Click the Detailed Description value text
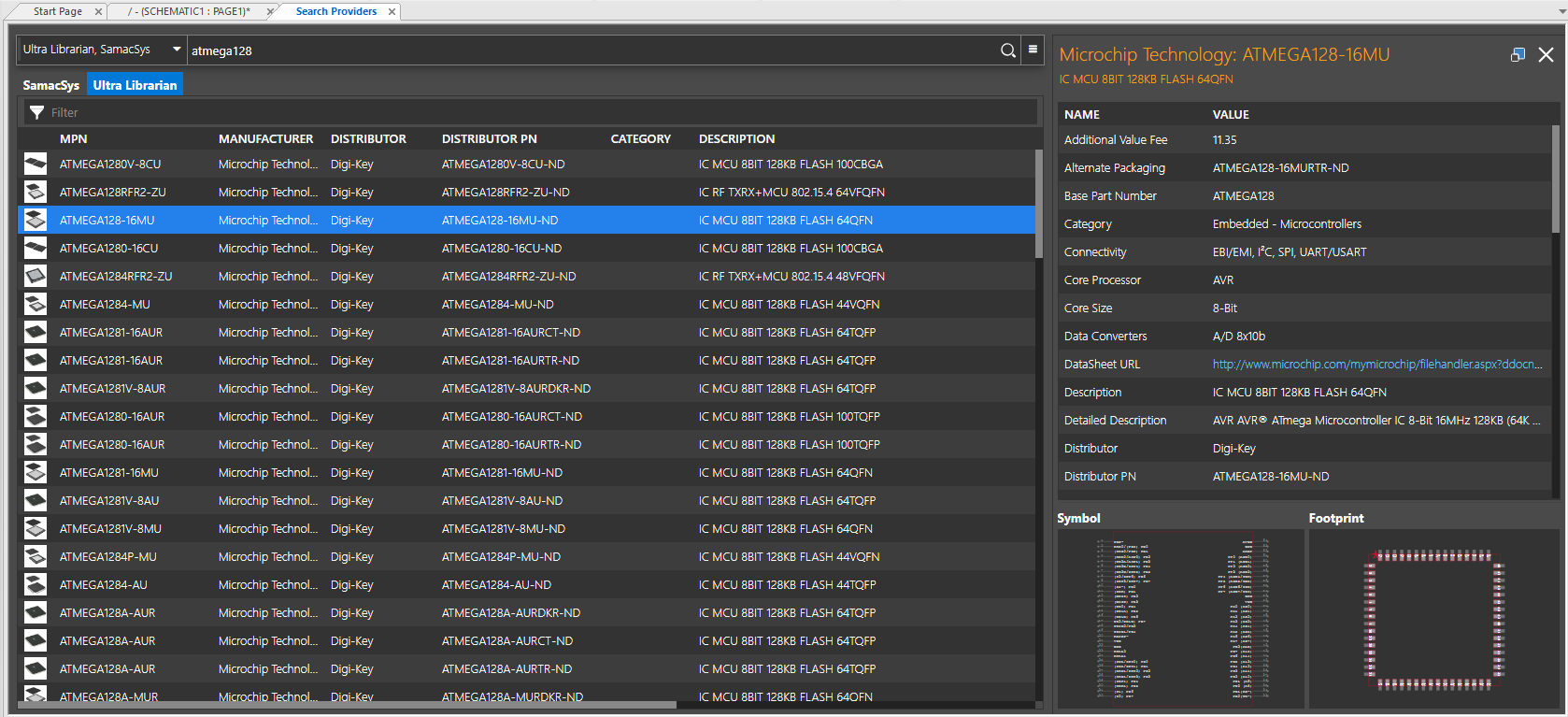1568x717 pixels. [x=1376, y=420]
